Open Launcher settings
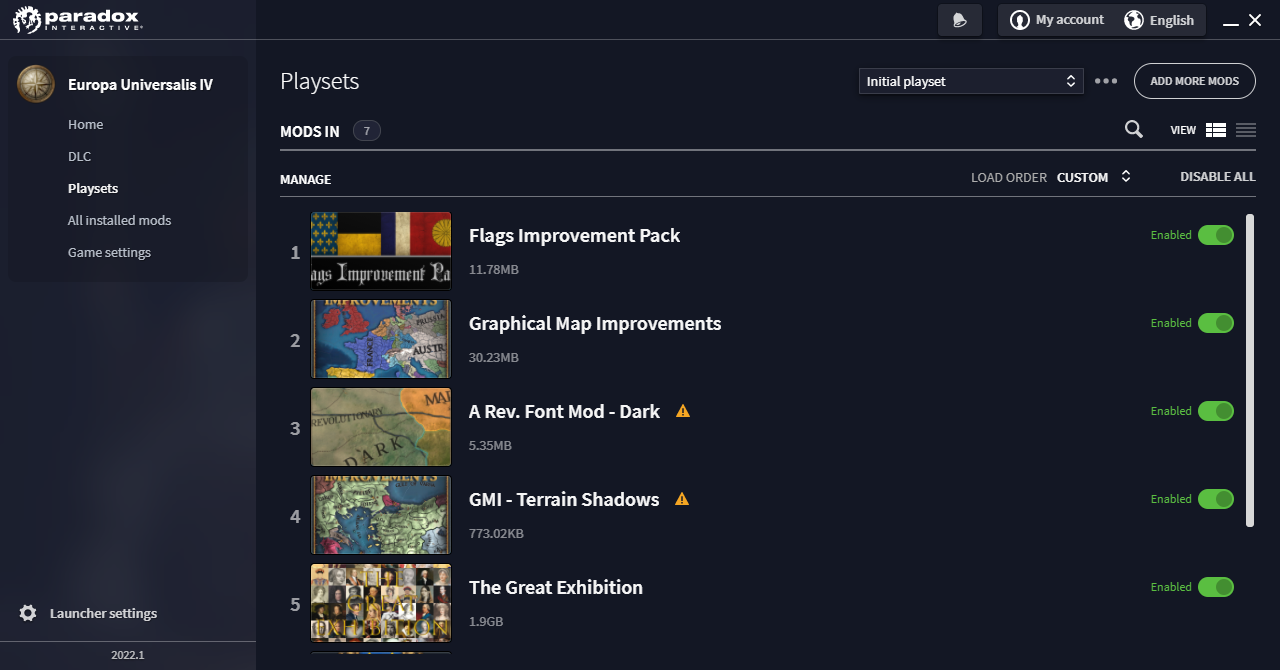The height and width of the screenshot is (670, 1280). [104, 613]
